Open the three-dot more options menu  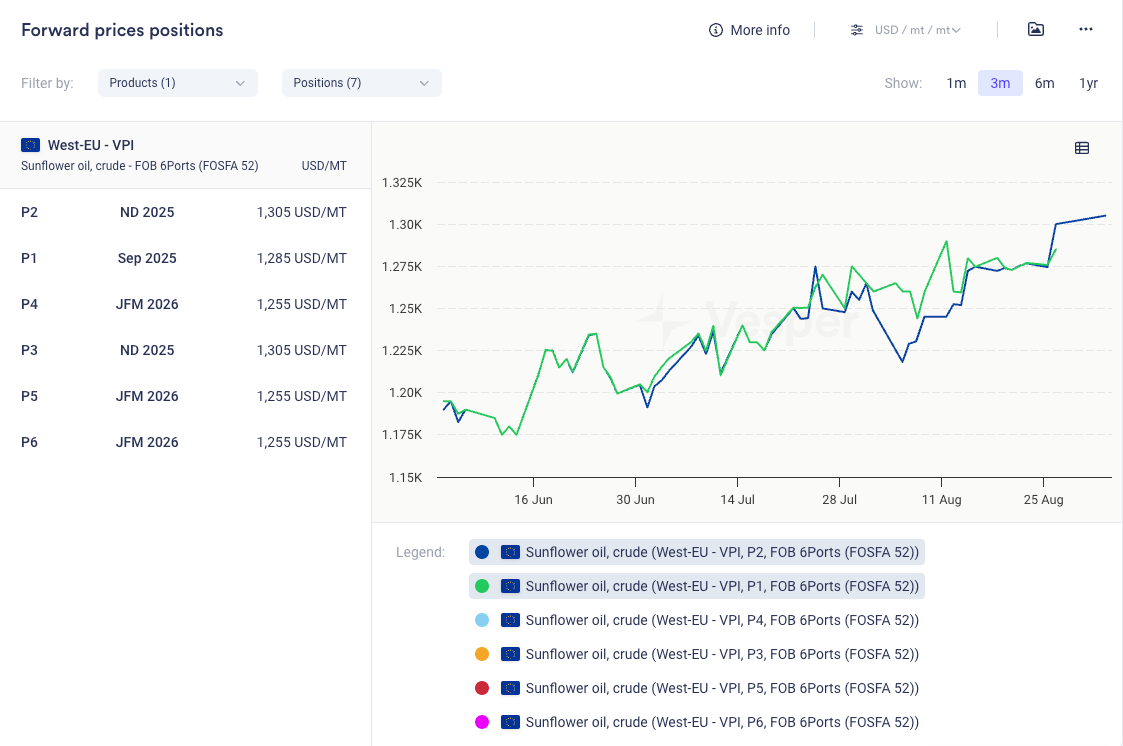tap(1086, 30)
